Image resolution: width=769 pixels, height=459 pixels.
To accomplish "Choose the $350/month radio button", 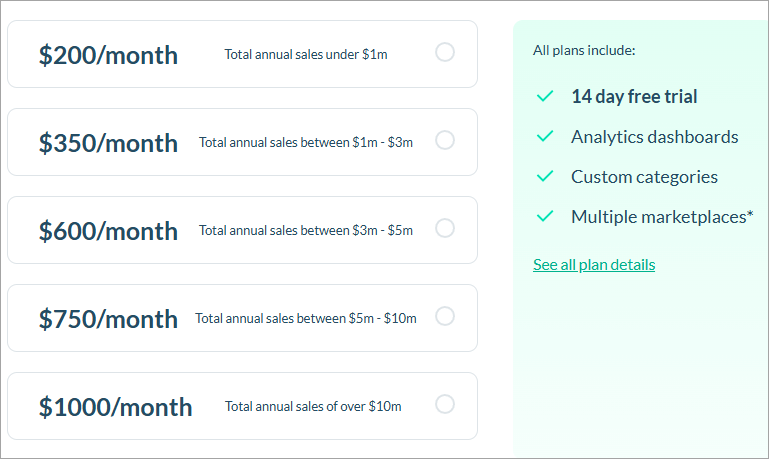I will click(x=445, y=140).
